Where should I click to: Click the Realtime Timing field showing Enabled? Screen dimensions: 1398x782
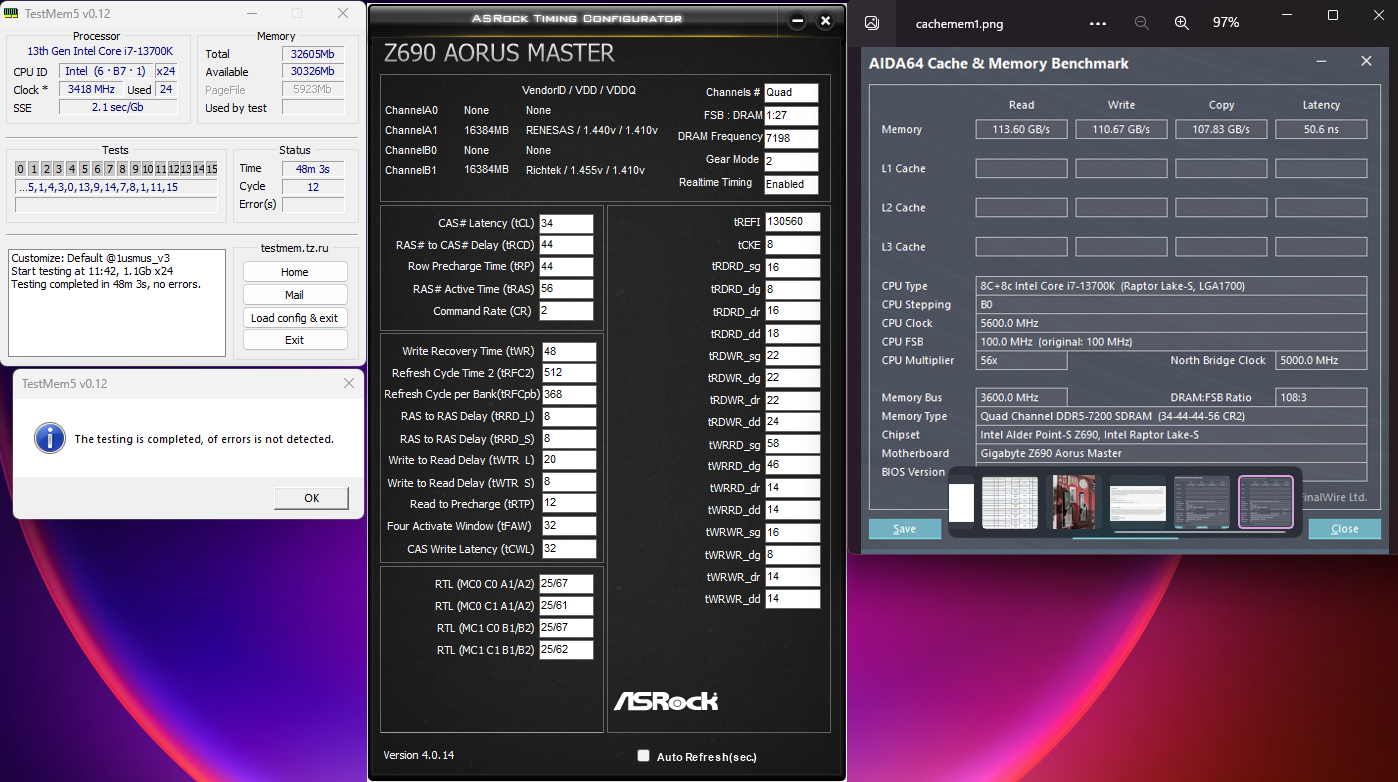[x=791, y=185]
